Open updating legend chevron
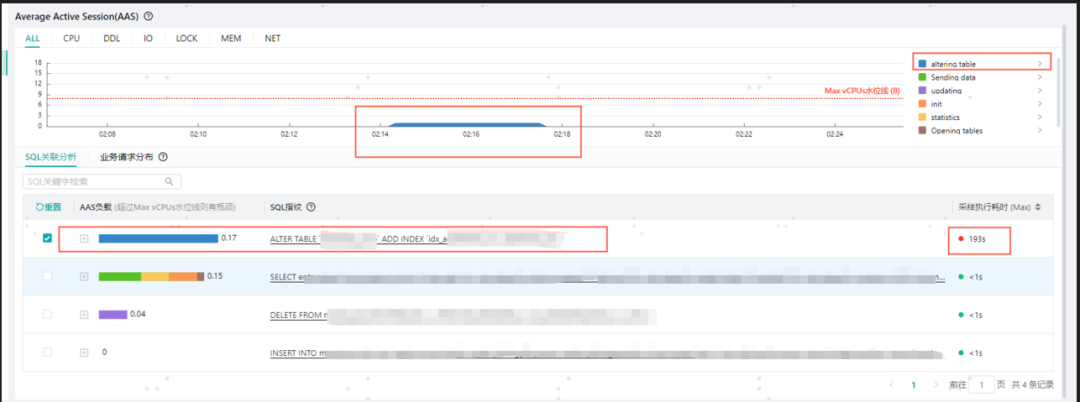 click(x=1039, y=91)
